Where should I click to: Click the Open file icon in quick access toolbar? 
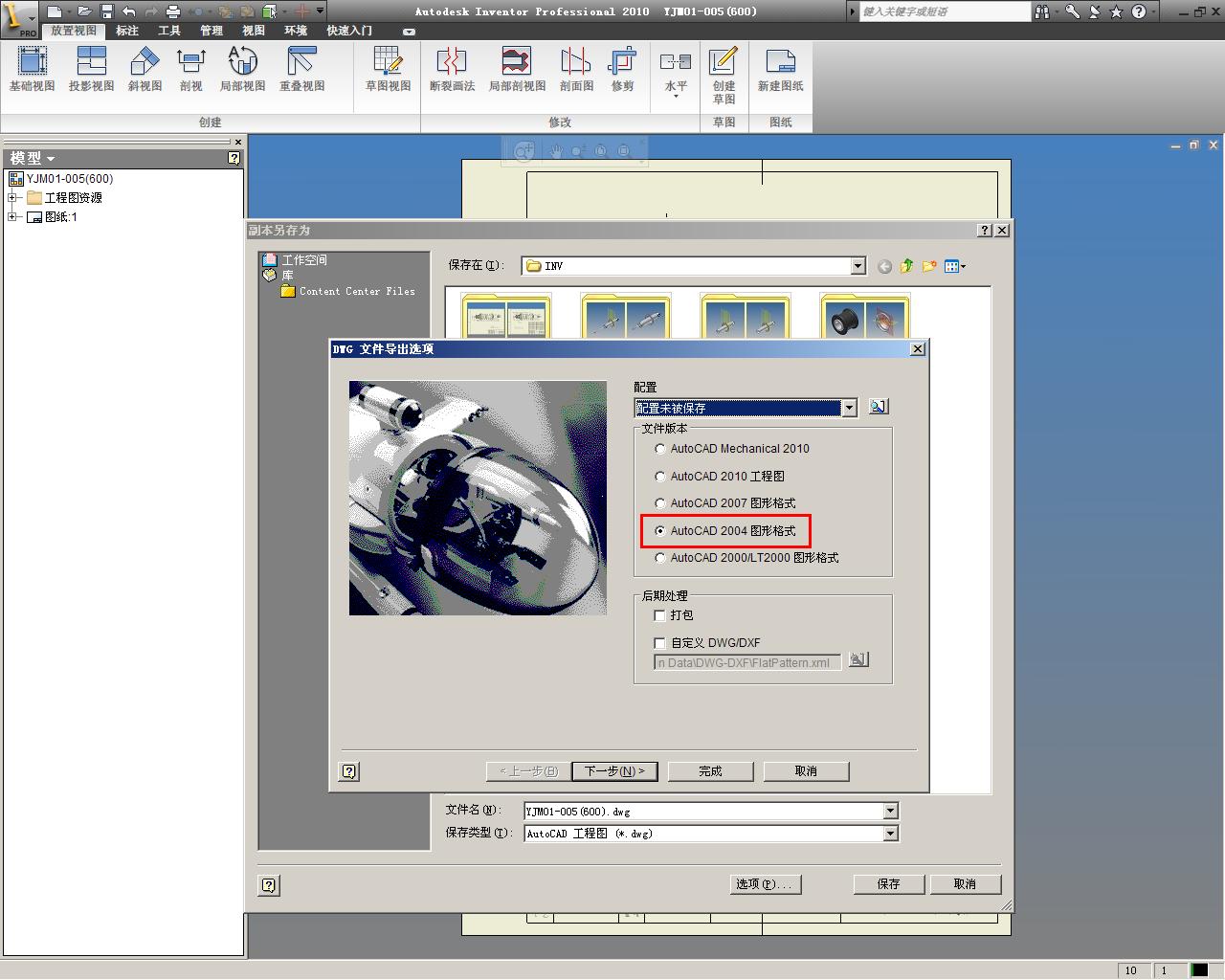(85, 11)
